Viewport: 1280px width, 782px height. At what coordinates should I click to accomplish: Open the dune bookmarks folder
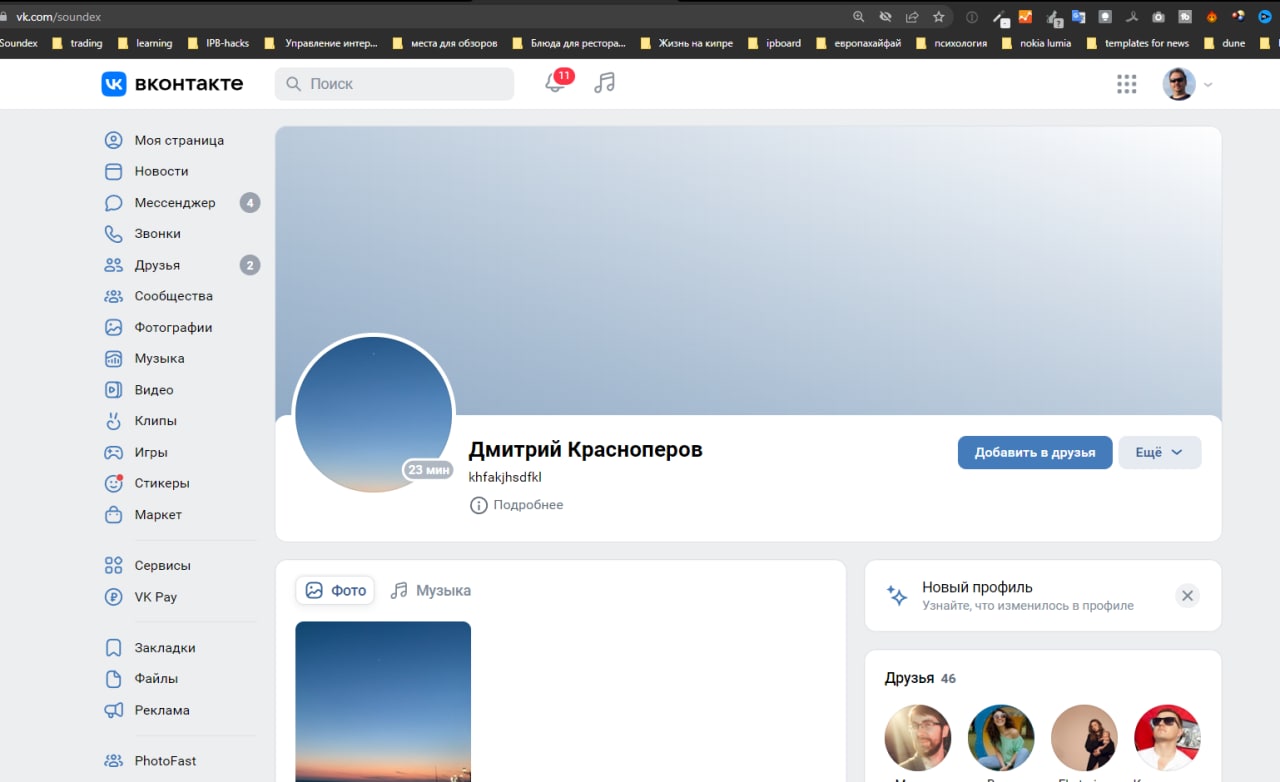1225,43
